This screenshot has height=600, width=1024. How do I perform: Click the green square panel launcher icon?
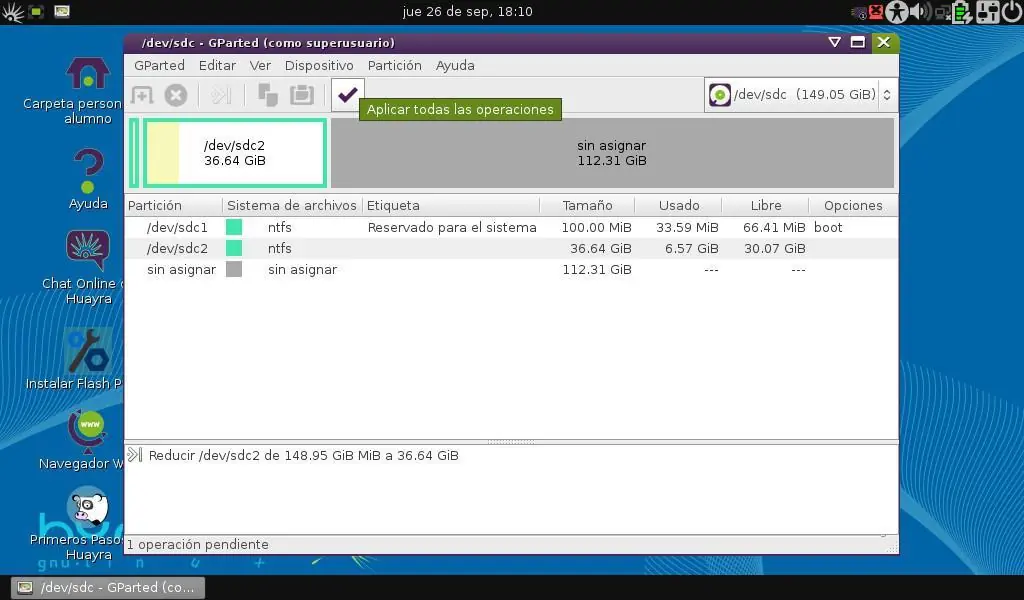pyautogui.click(x=37, y=12)
